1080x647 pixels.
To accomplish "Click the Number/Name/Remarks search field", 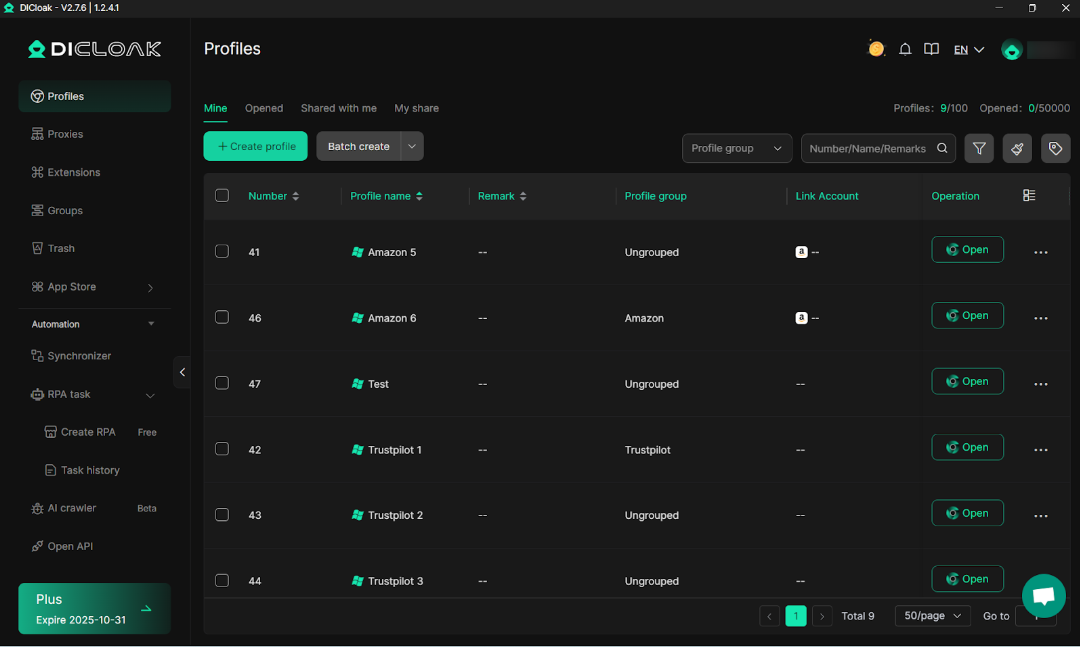I will coord(867,148).
